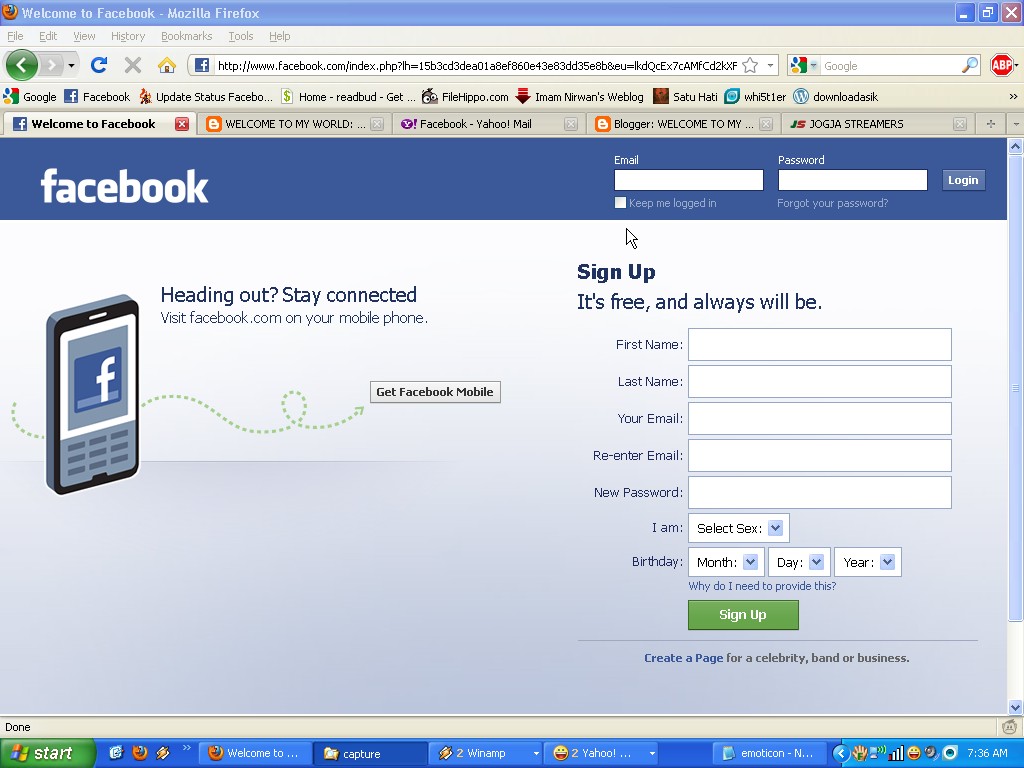Viewport: 1024px width, 768px height.
Task: Open the capture folder taskbar item
Action: coord(369,753)
